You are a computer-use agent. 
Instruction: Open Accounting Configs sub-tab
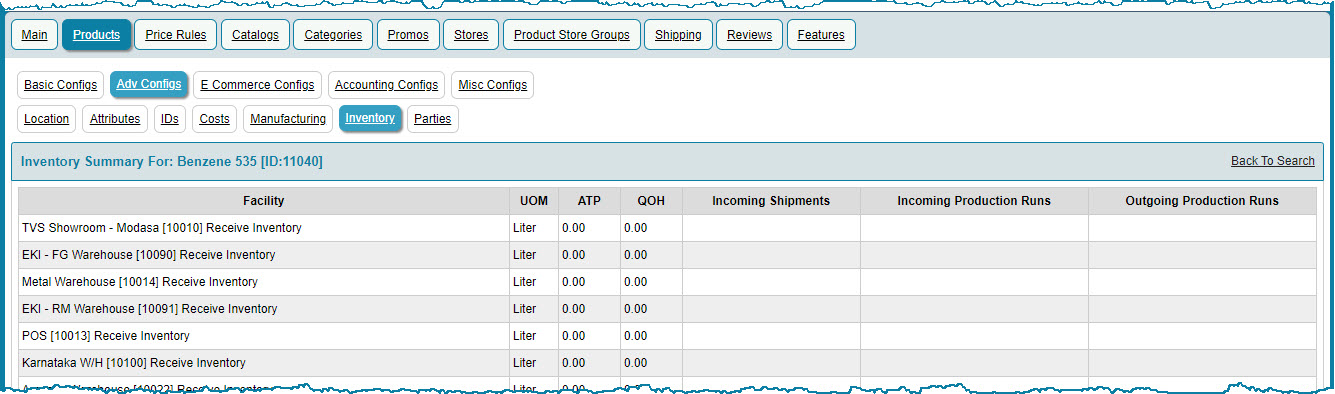coord(386,85)
